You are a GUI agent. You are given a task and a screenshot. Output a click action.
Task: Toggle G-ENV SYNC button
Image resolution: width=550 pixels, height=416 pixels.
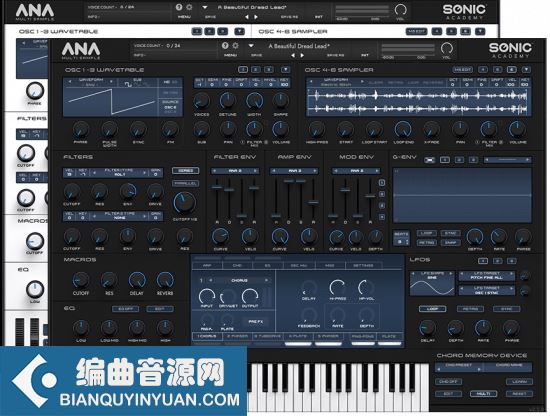[x=450, y=233]
